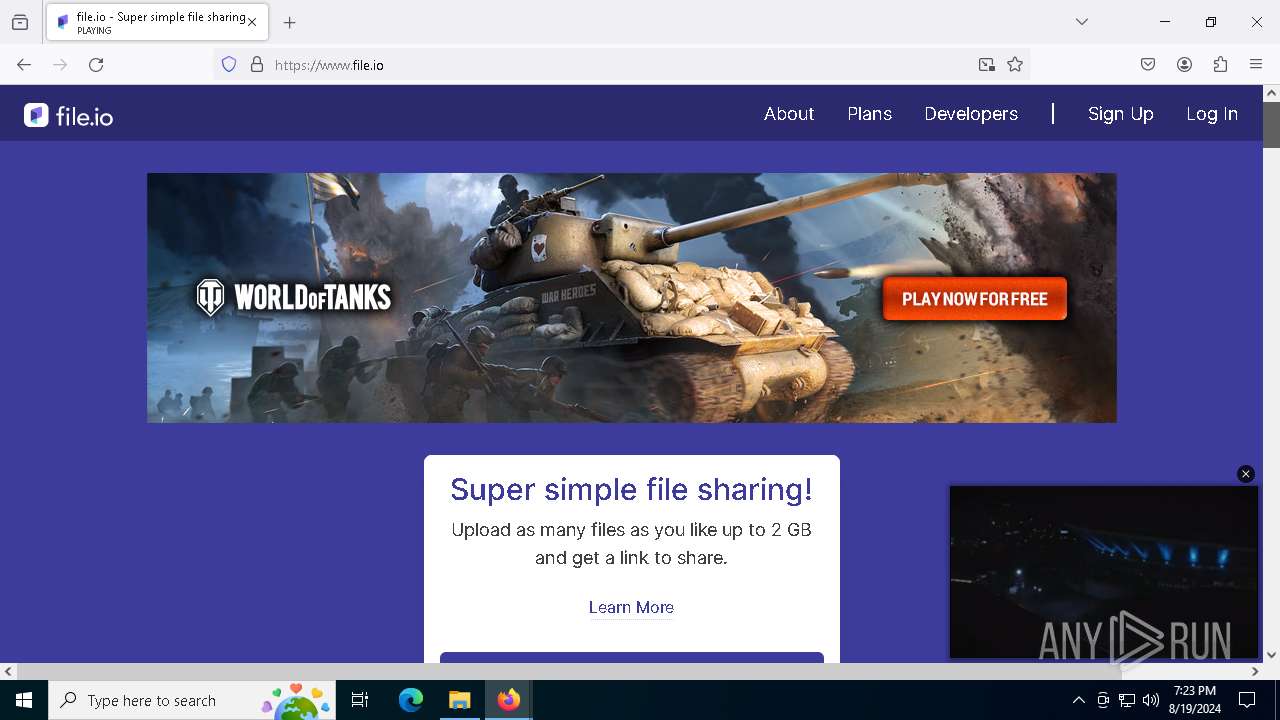Open Firefox application hamburger menu

pos(1256,65)
